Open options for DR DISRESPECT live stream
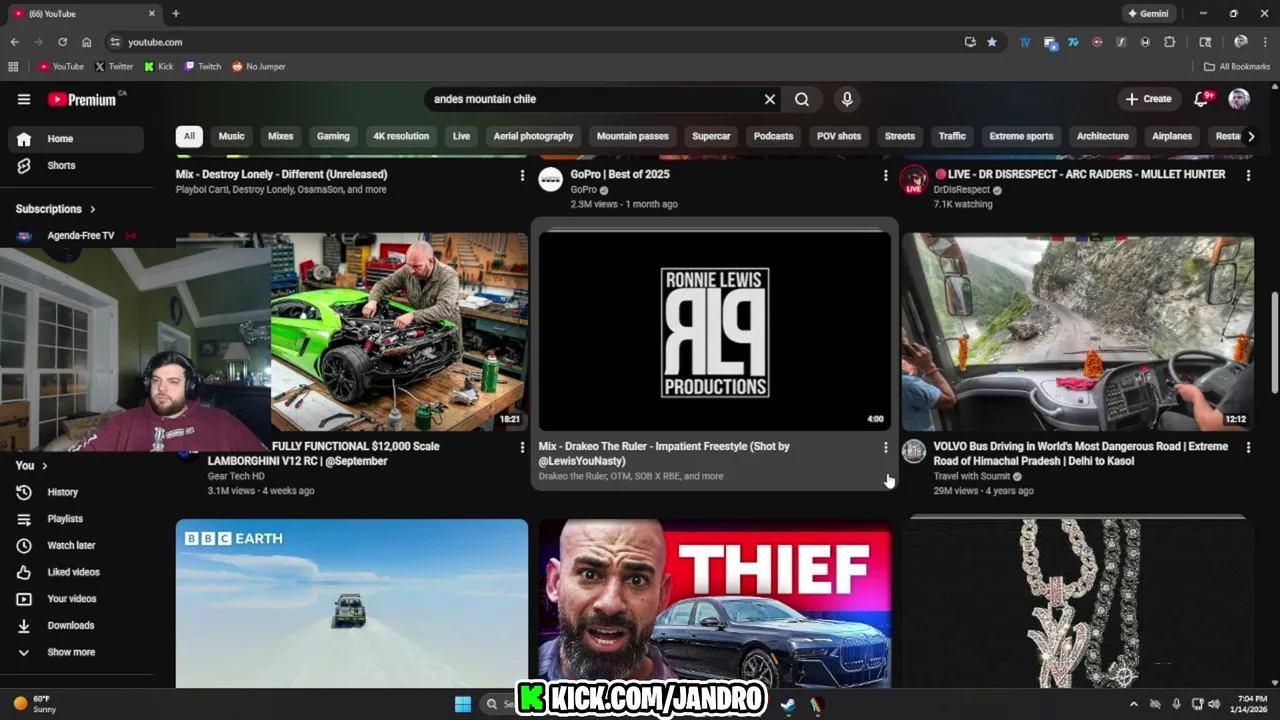The width and height of the screenshot is (1280, 720). pyautogui.click(x=1248, y=175)
